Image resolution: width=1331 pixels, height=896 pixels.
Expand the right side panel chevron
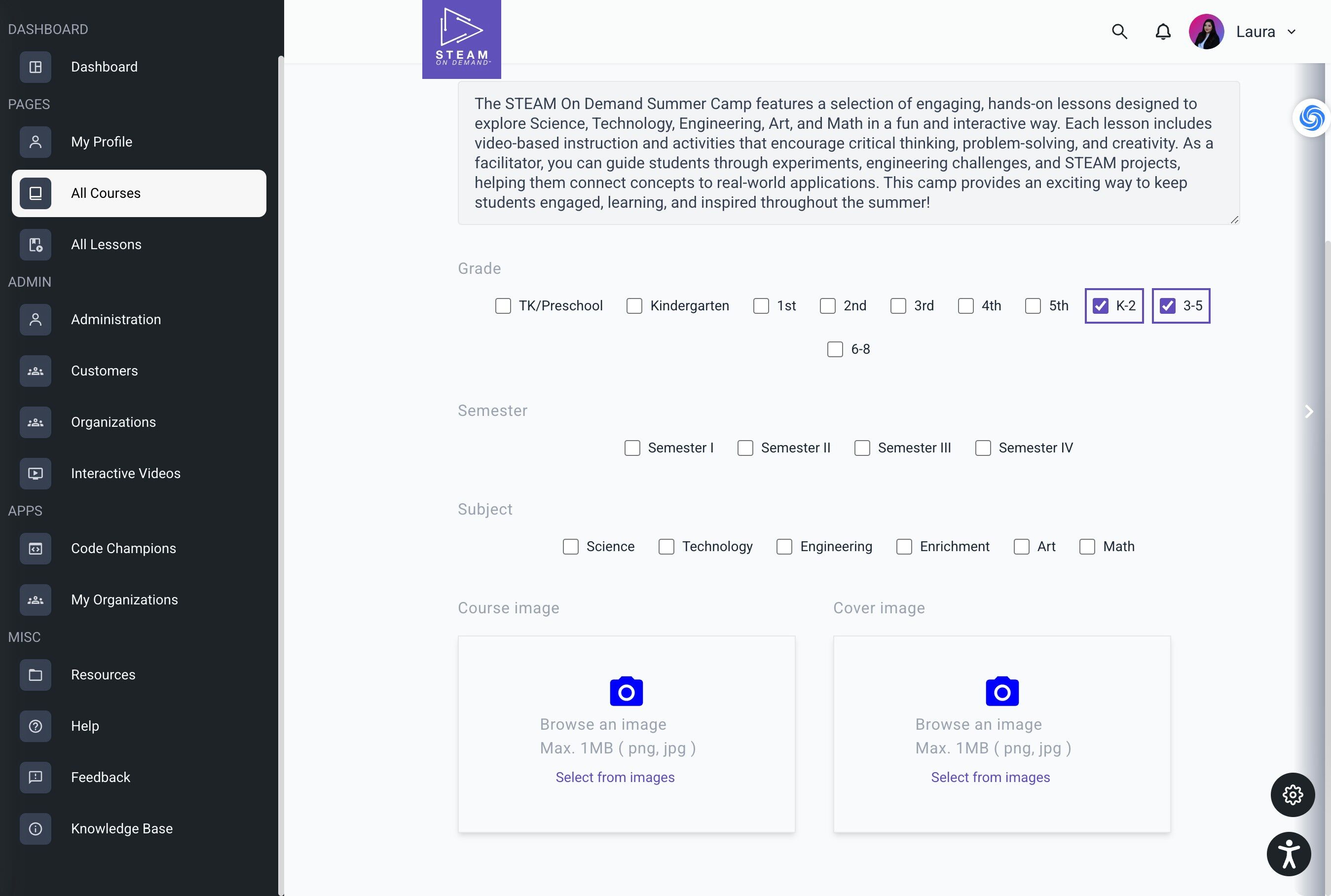[x=1309, y=411]
